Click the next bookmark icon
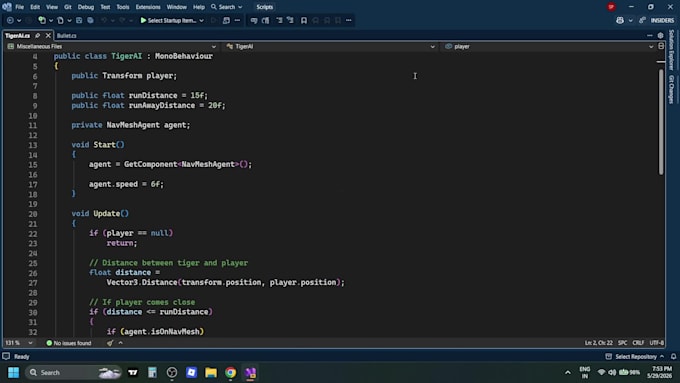 click(x=327, y=20)
